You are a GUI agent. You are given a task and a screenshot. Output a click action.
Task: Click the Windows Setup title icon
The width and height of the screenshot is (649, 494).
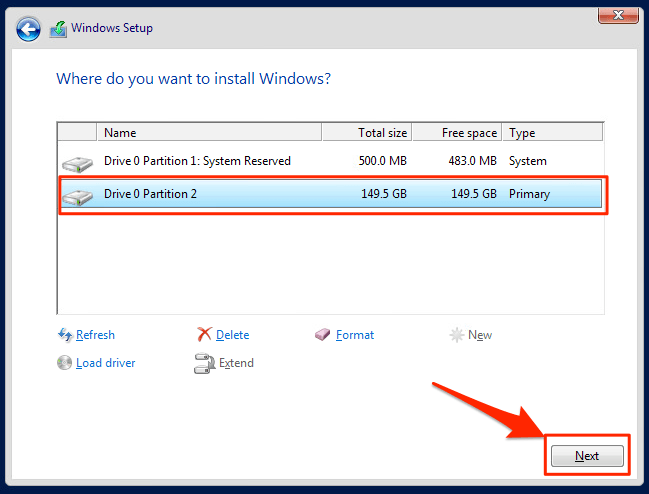(58, 28)
